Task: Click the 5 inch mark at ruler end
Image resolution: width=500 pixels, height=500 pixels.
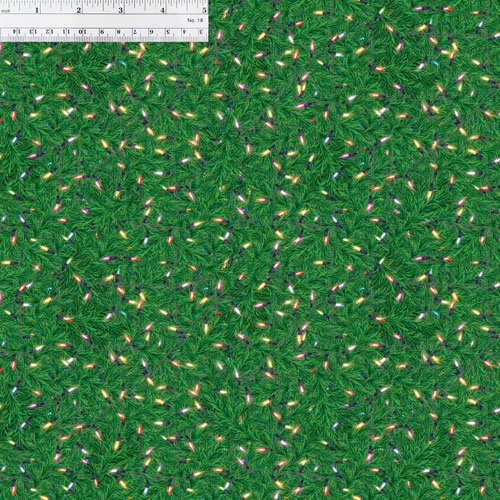Action: [205, 10]
